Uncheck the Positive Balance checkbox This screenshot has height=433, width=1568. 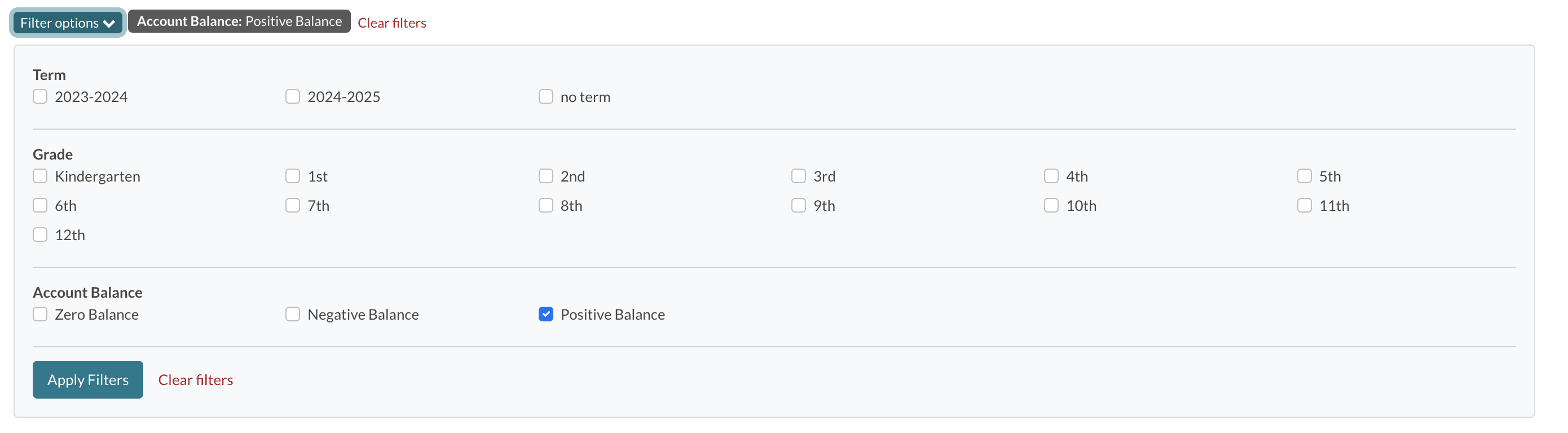[x=546, y=315]
